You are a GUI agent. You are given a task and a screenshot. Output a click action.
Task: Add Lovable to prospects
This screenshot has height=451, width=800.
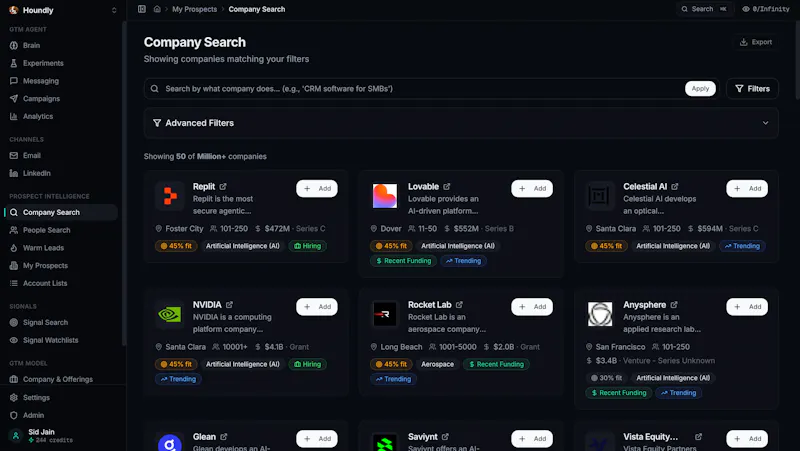(x=532, y=189)
